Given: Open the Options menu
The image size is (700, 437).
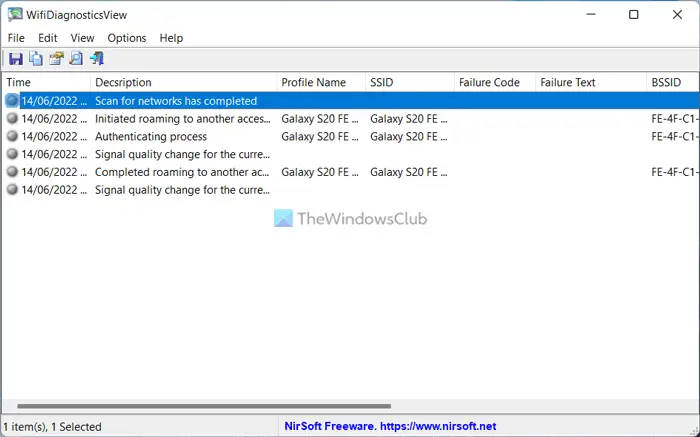Looking at the screenshot, I should [x=127, y=38].
